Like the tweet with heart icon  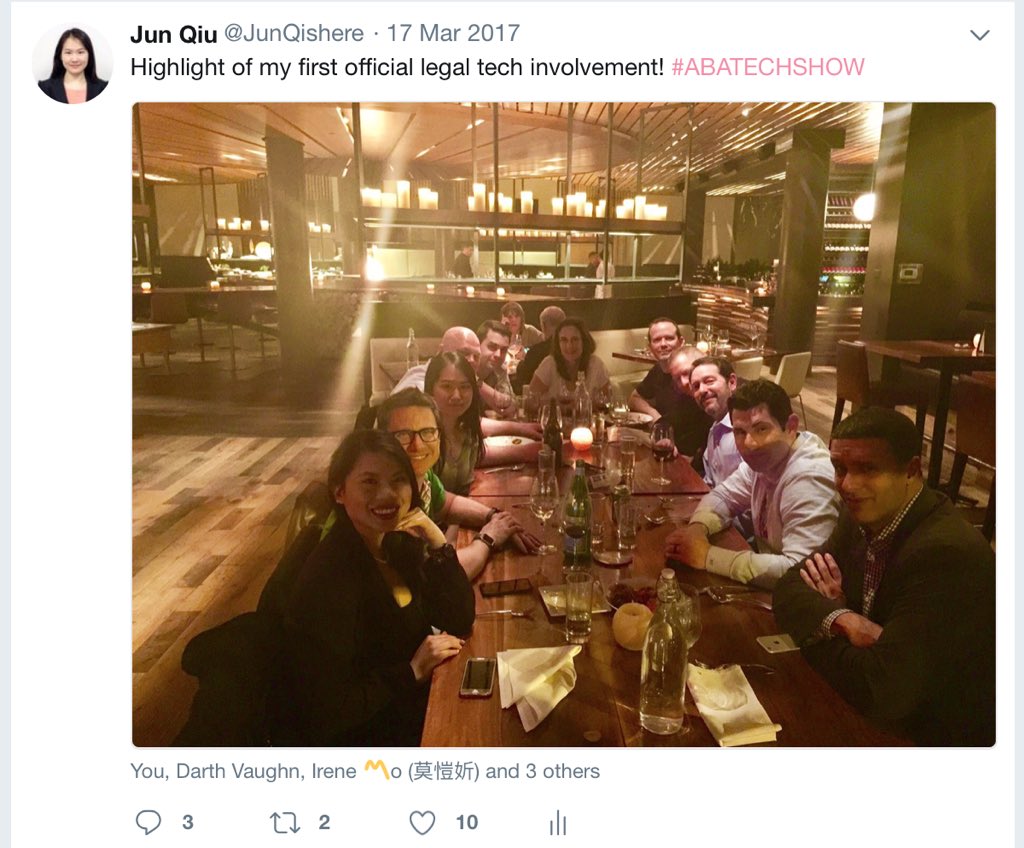click(422, 823)
